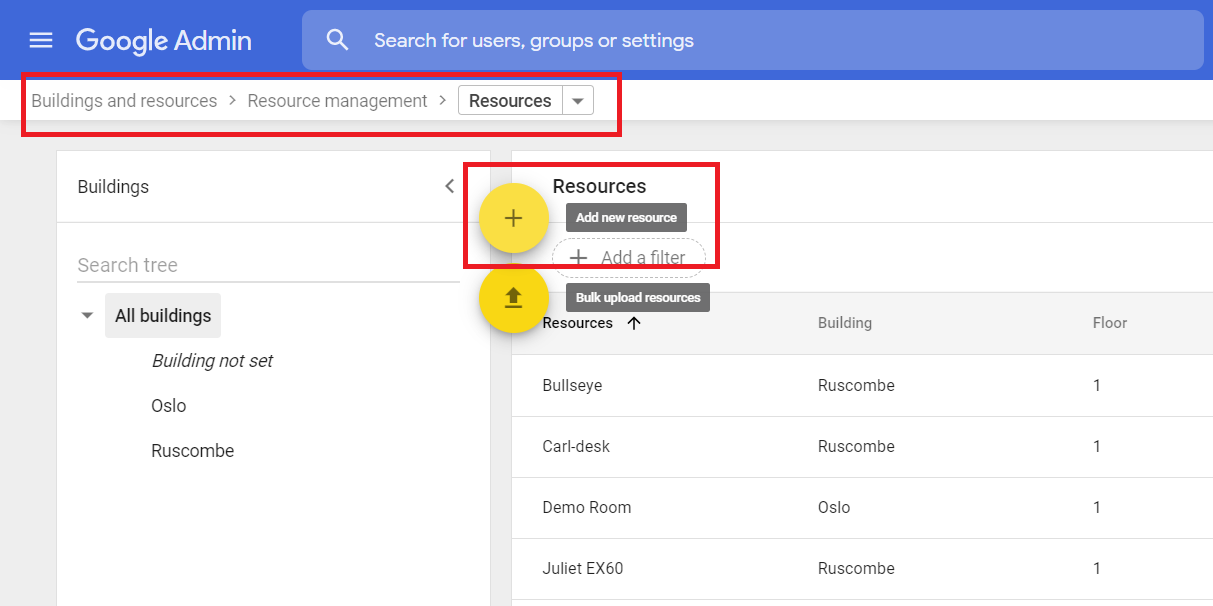
Task: Click the Google Admin logo
Action: click(x=164, y=40)
